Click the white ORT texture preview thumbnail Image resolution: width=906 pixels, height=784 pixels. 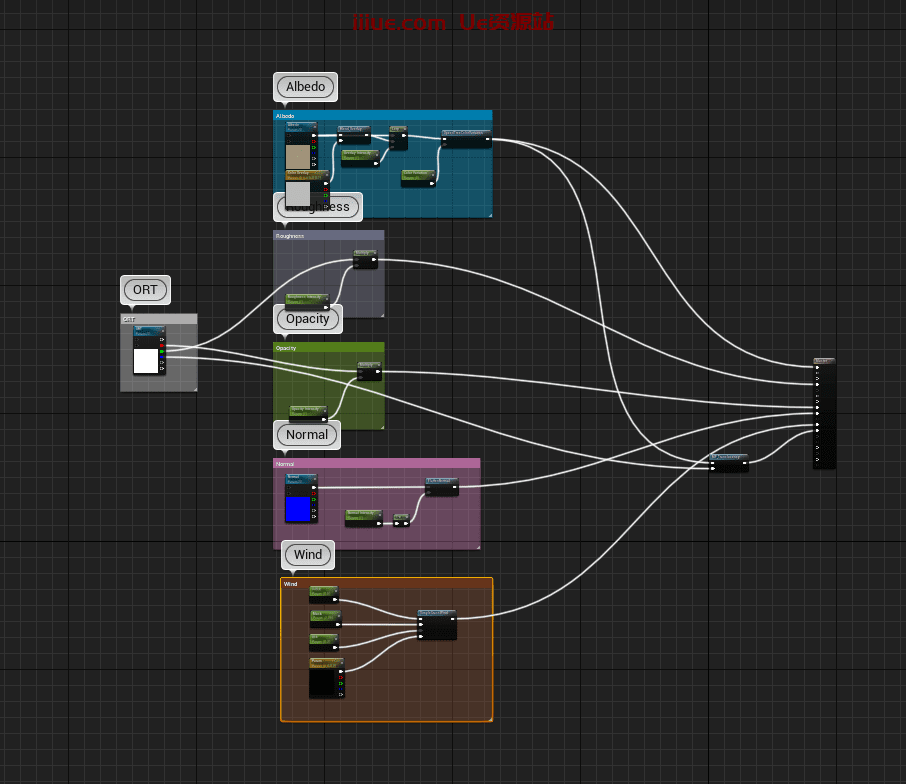tap(146, 361)
